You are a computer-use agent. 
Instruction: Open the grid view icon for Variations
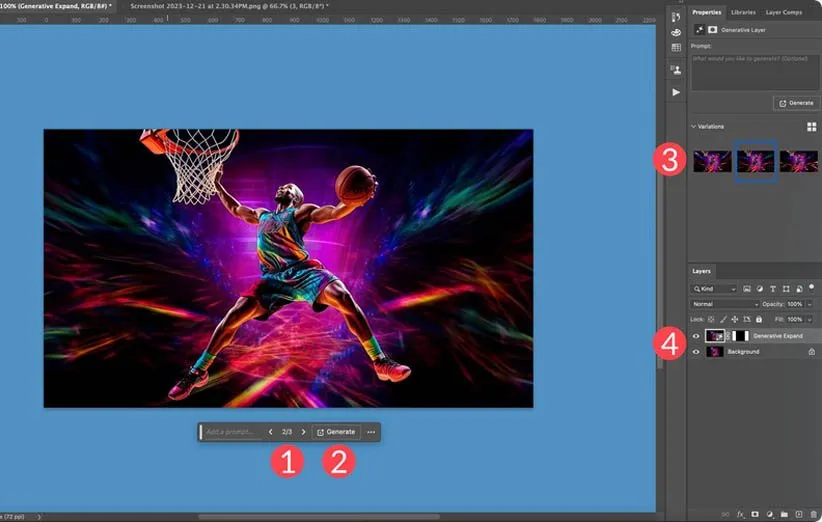[x=811, y=127]
